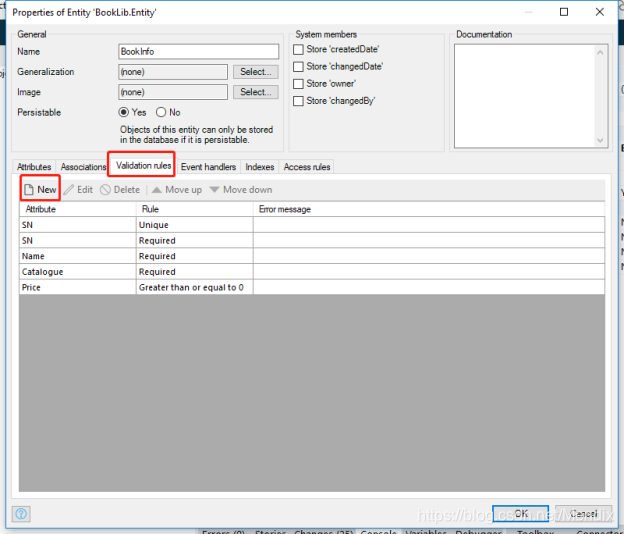Confirm dialog with OK button

(x=521, y=513)
